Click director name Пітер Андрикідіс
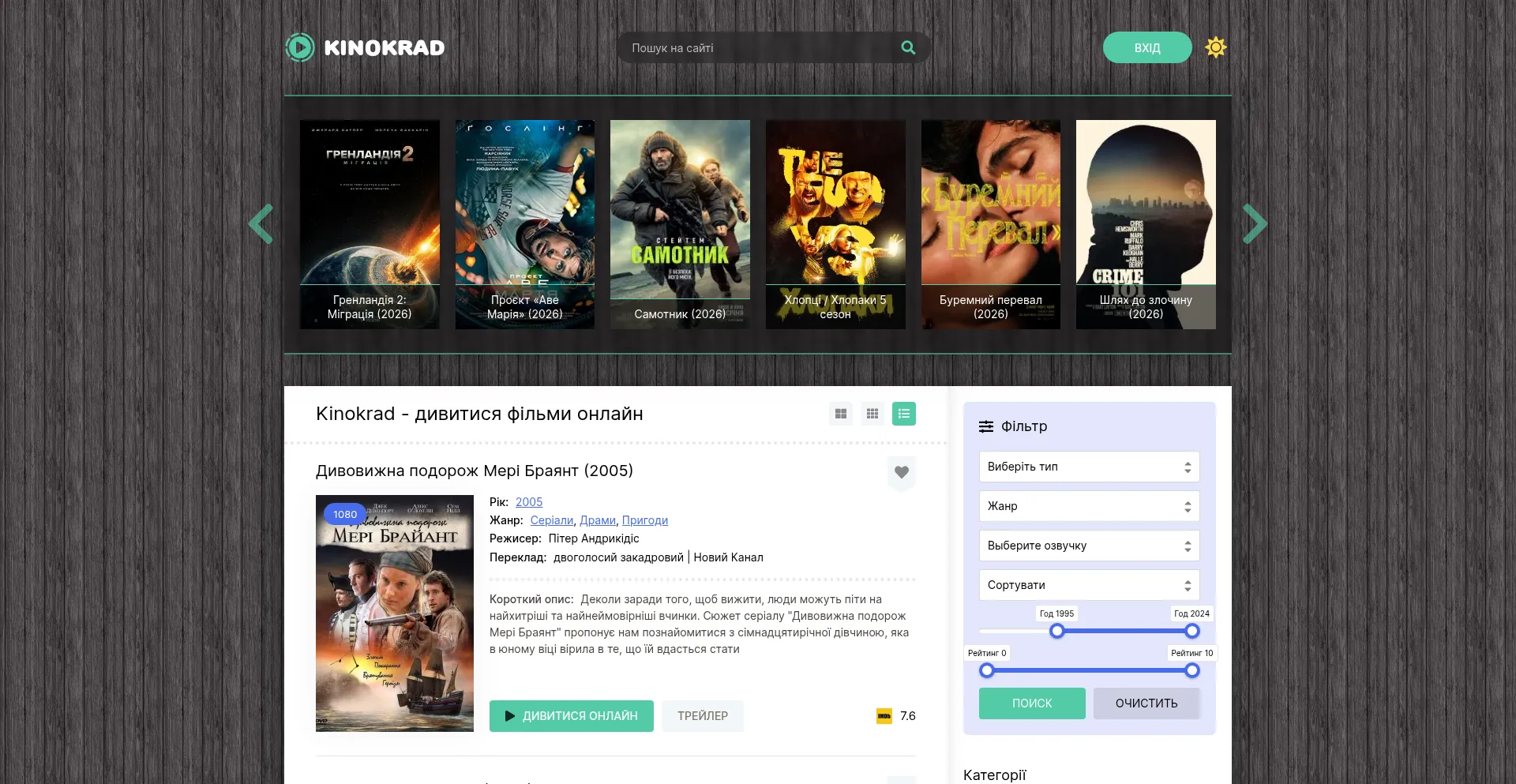This screenshot has height=784, width=1516. pyautogui.click(x=594, y=538)
